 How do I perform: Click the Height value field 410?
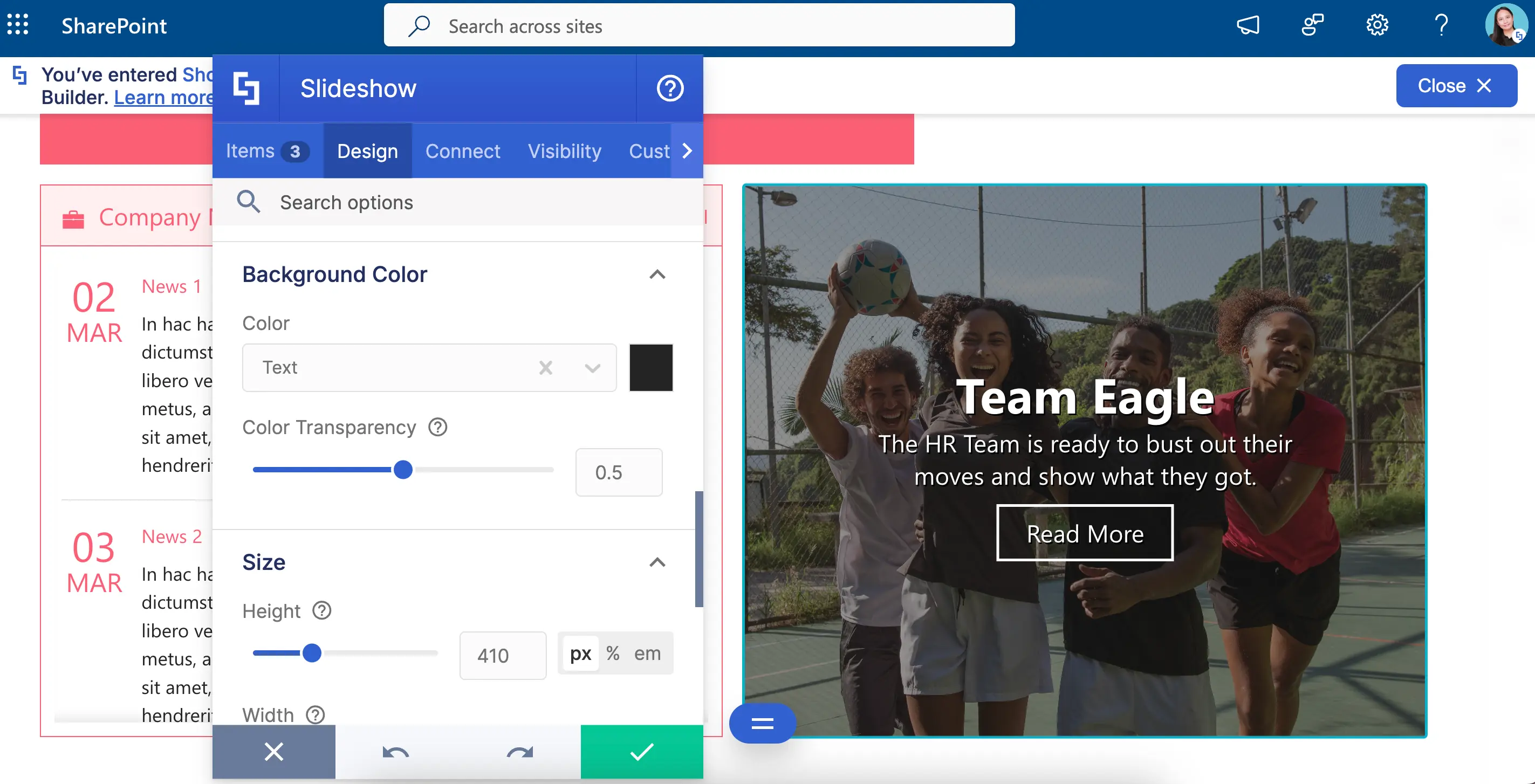tap(502, 655)
